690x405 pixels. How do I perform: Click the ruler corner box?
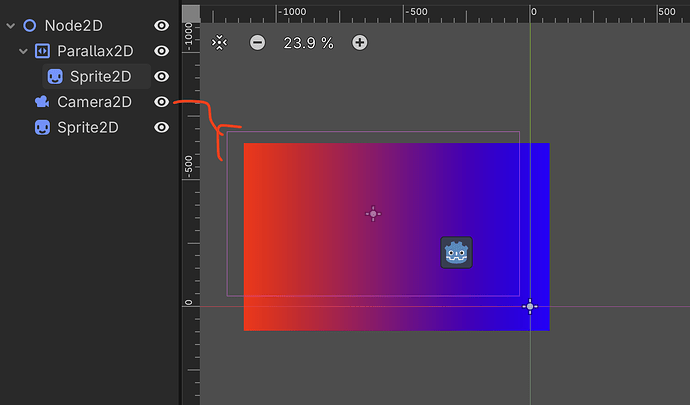click(191, 14)
